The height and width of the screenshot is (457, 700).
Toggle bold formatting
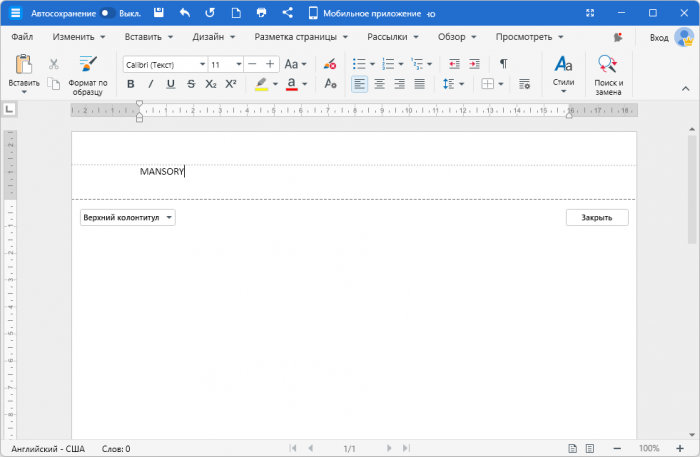tap(130, 84)
